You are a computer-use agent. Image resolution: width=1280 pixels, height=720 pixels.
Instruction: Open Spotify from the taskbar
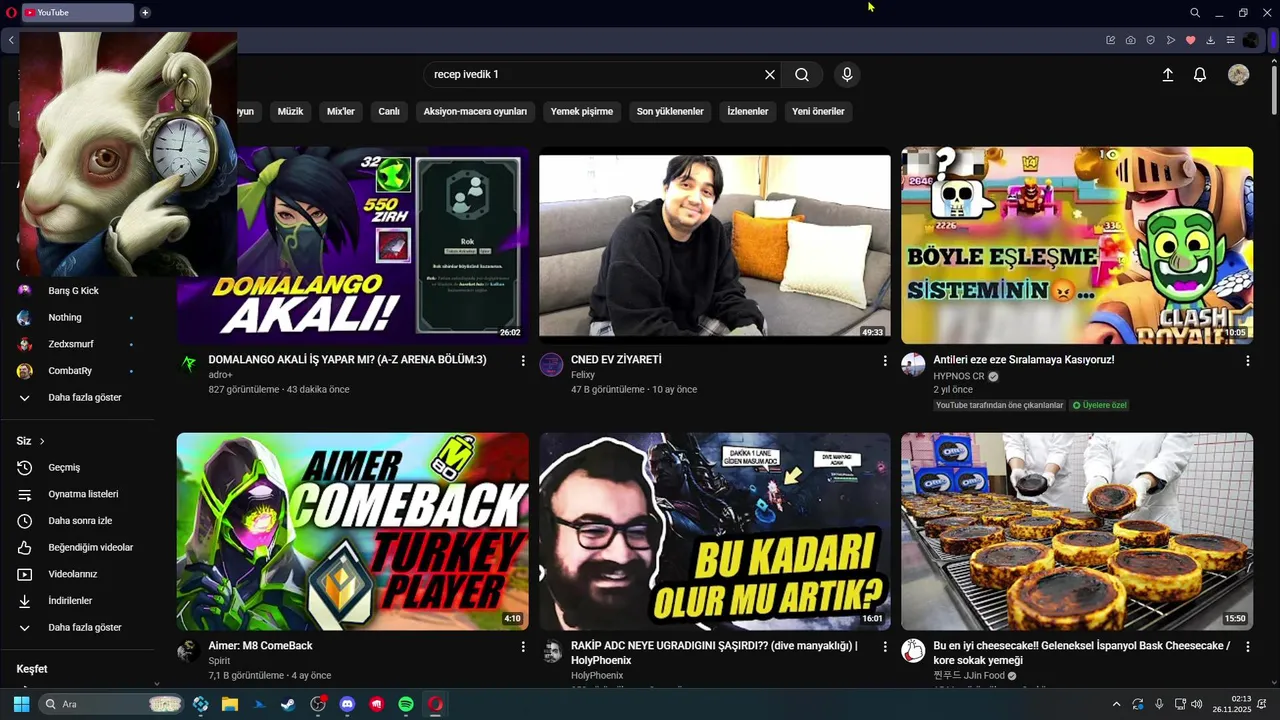click(x=405, y=704)
